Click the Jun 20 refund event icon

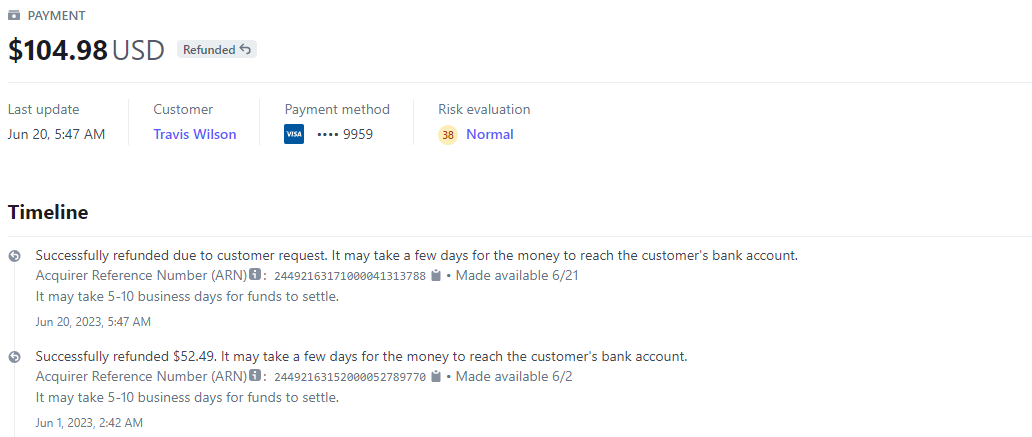pyautogui.click(x=14, y=256)
